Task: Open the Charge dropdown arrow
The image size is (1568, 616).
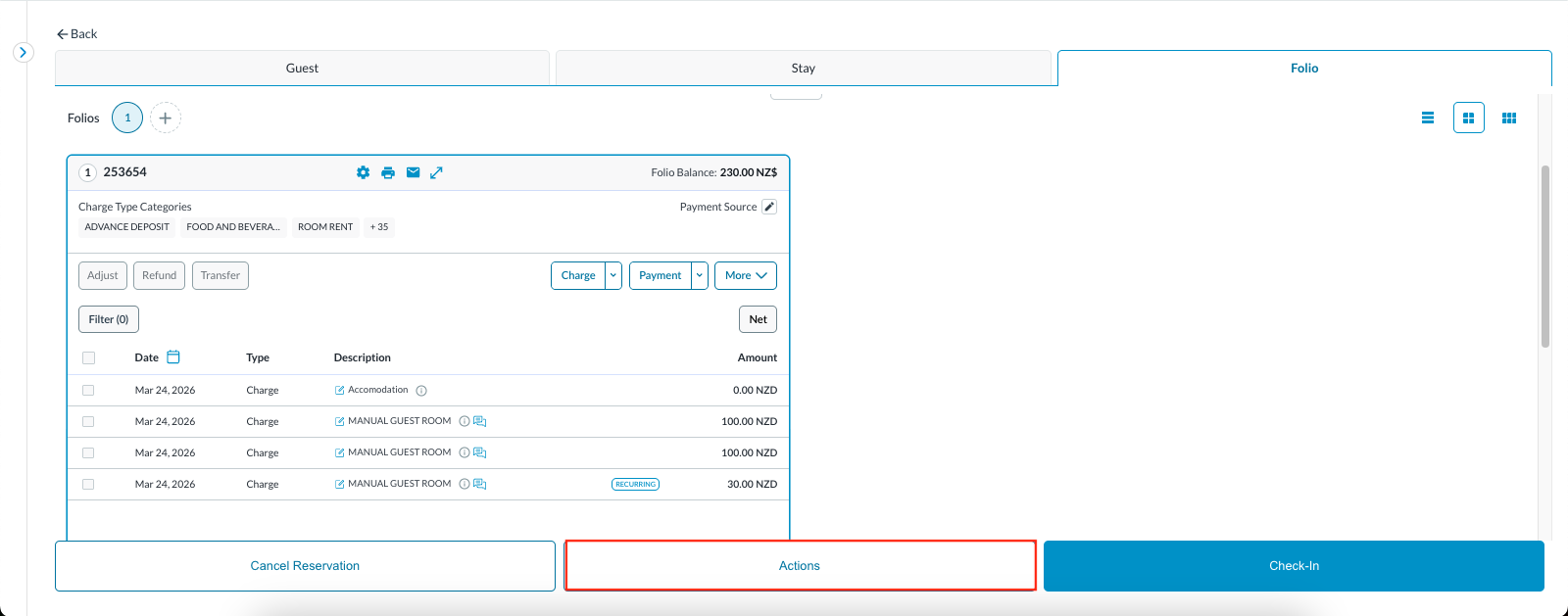Action: [613, 275]
